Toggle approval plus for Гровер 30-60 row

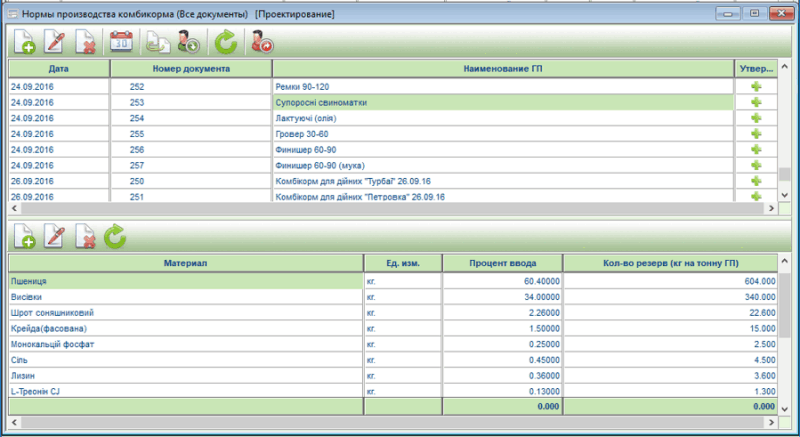click(x=756, y=134)
